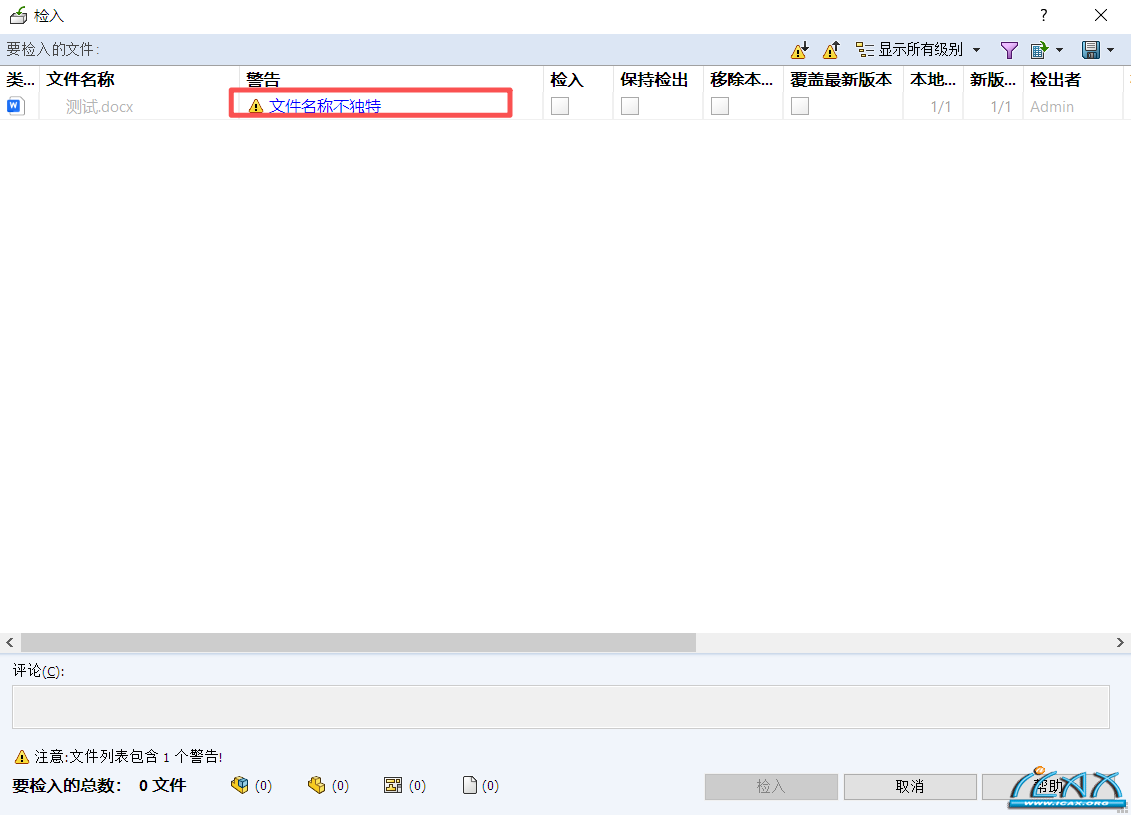Click the 本地... column header
The height and width of the screenshot is (815, 1131).
tap(933, 79)
